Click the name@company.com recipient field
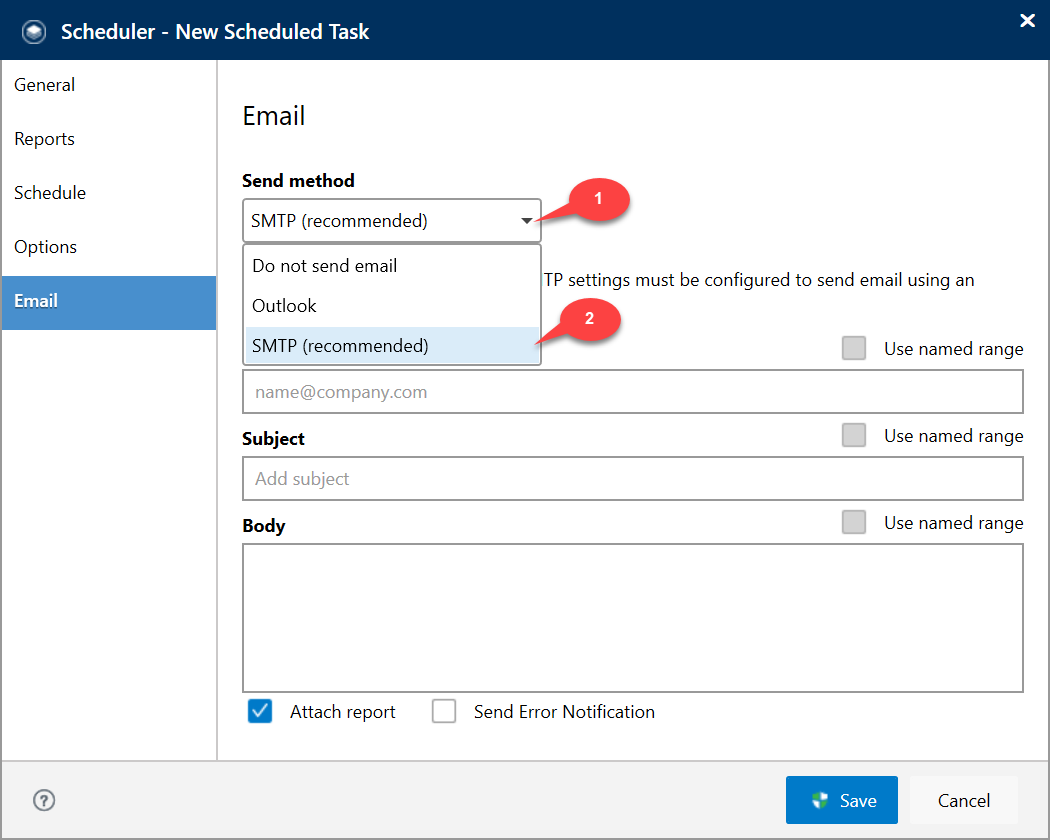 click(x=632, y=391)
